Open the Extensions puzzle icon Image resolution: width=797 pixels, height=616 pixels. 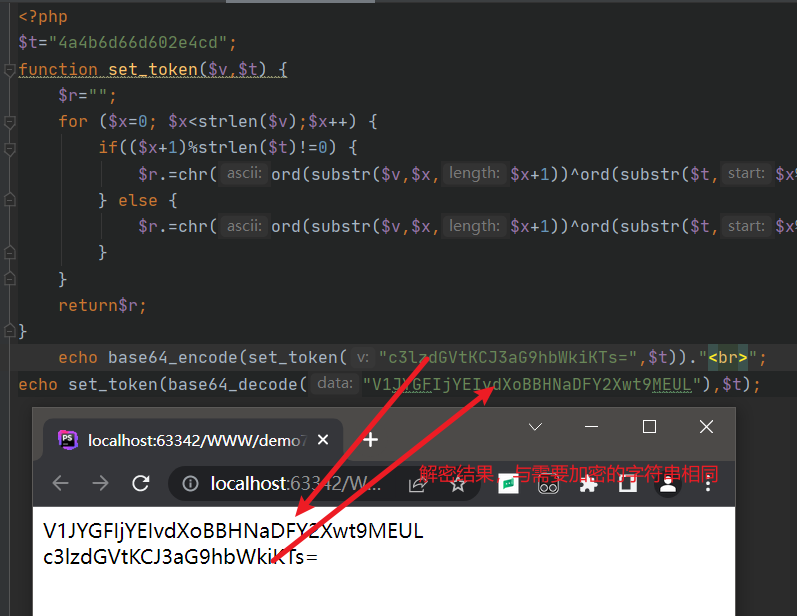click(x=589, y=485)
